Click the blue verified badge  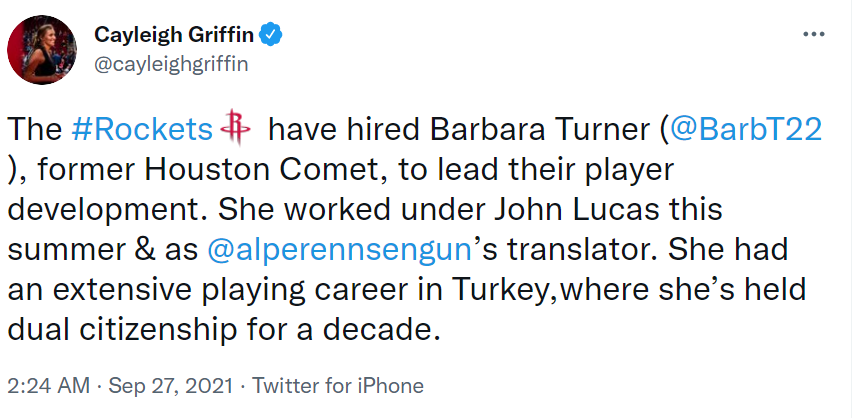click(x=270, y=35)
